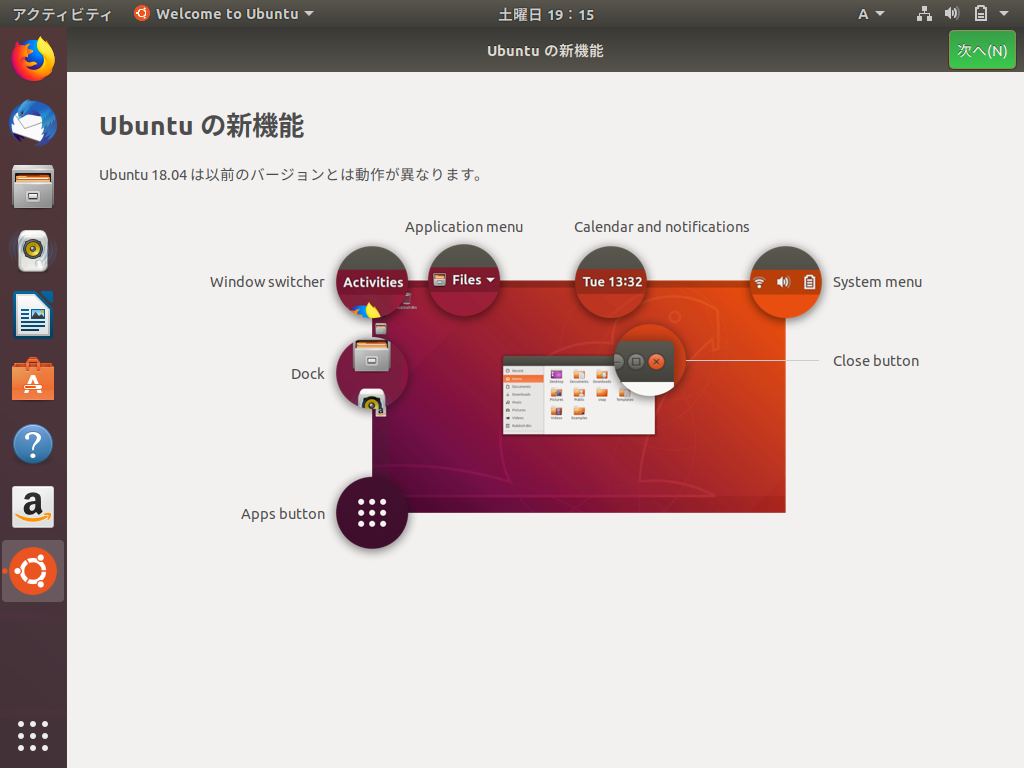Click the Application menu label
The image size is (1024, 768).
464,227
